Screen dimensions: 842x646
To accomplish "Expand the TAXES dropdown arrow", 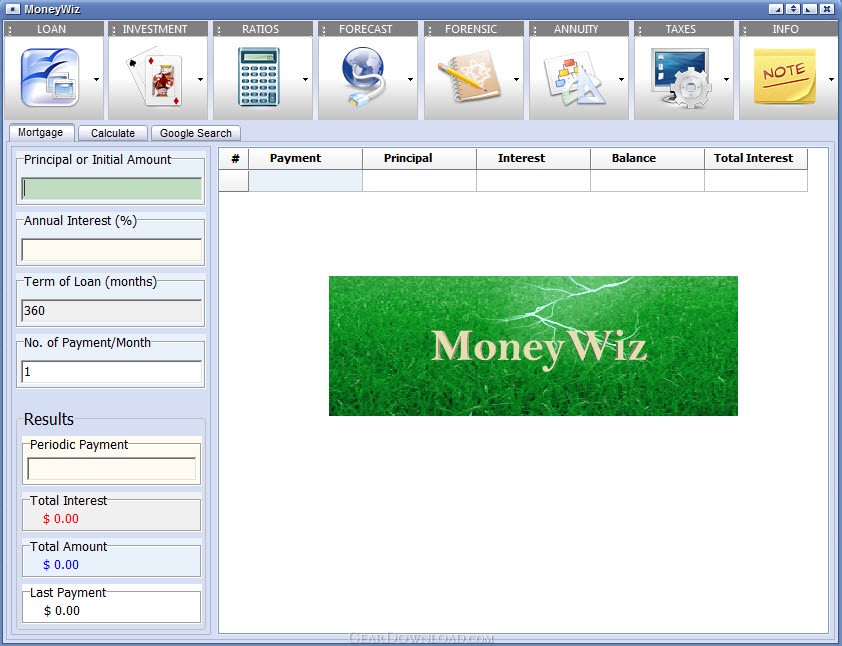I will click(x=726, y=79).
